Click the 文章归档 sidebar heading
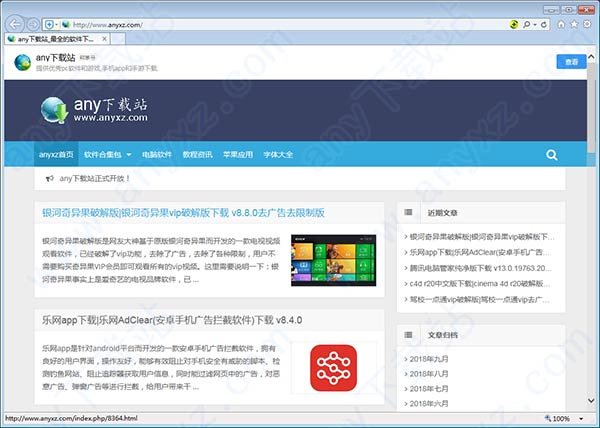Screen dimensions: 600x428 (442, 335)
